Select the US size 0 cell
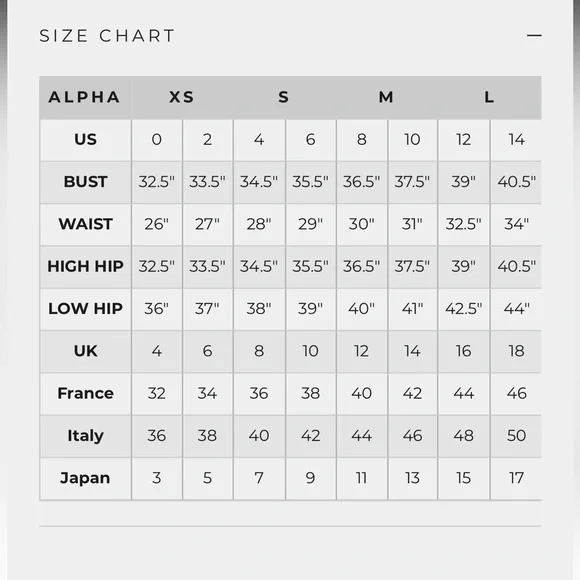Image resolution: width=580 pixels, height=580 pixels. tap(157, 140)
